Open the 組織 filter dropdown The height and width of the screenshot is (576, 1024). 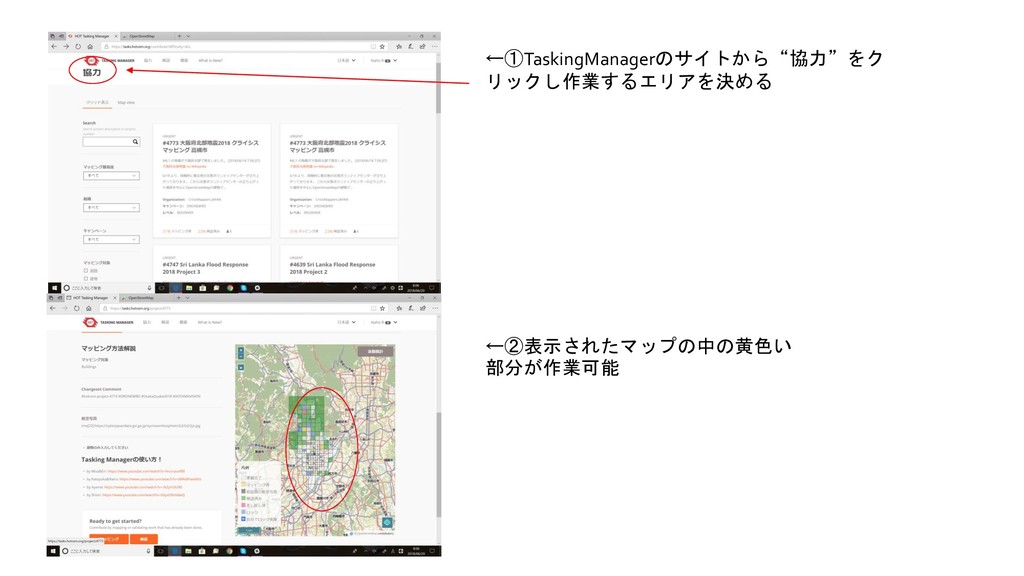[x=111, y=208]
